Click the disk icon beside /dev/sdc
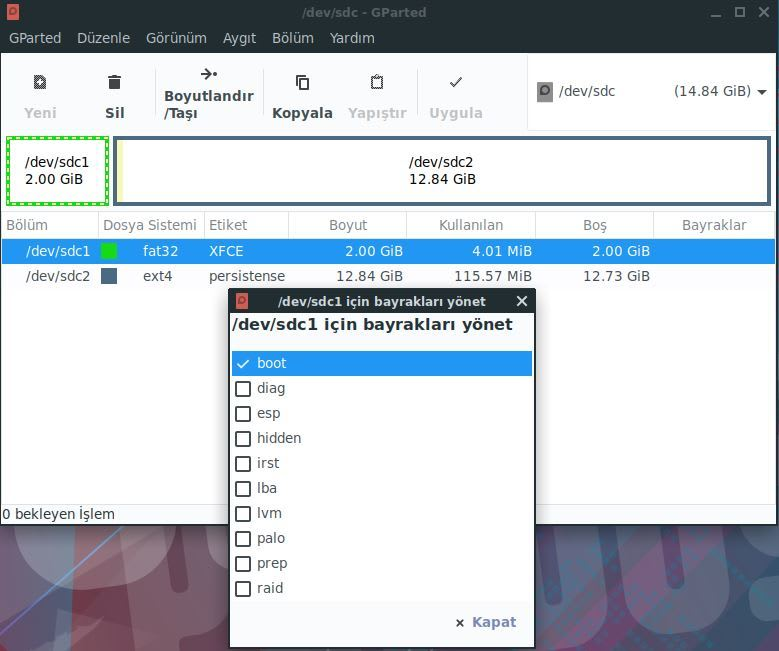779x651 pixels. coord(545,91)
